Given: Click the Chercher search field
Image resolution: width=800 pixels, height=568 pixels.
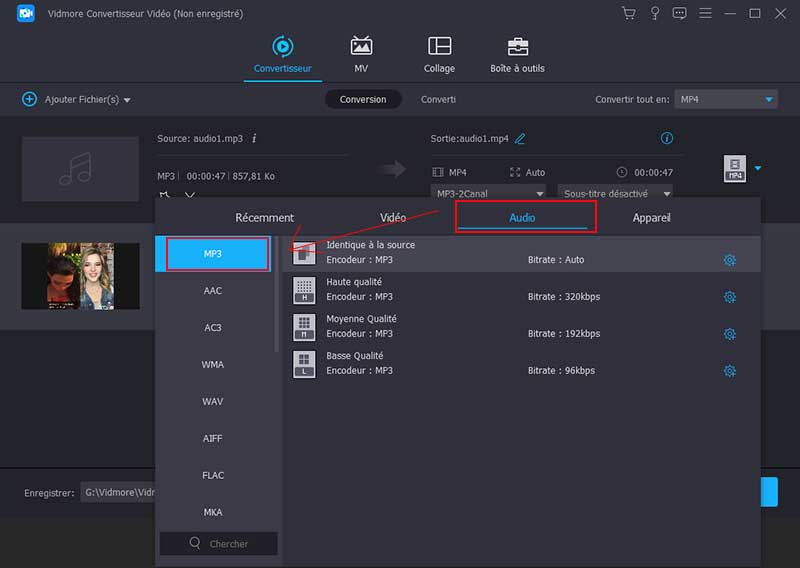Looking at the screenshot, I should pyautogui.click(x=218, y=544).
